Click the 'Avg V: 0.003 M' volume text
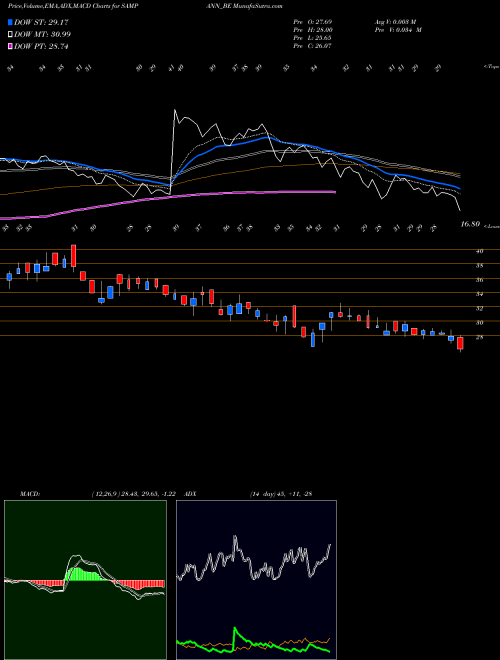This screenshot has height=660, width=500. coord(397,22)
